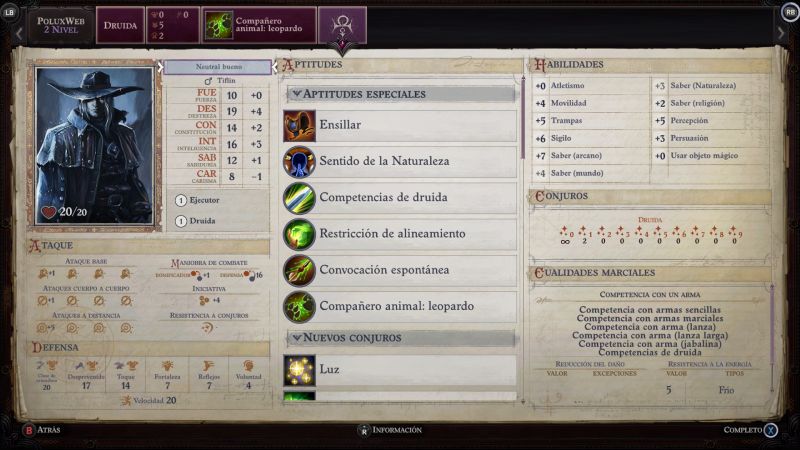
Task: Select the Convocación espontánea icon
Action: 299,270
